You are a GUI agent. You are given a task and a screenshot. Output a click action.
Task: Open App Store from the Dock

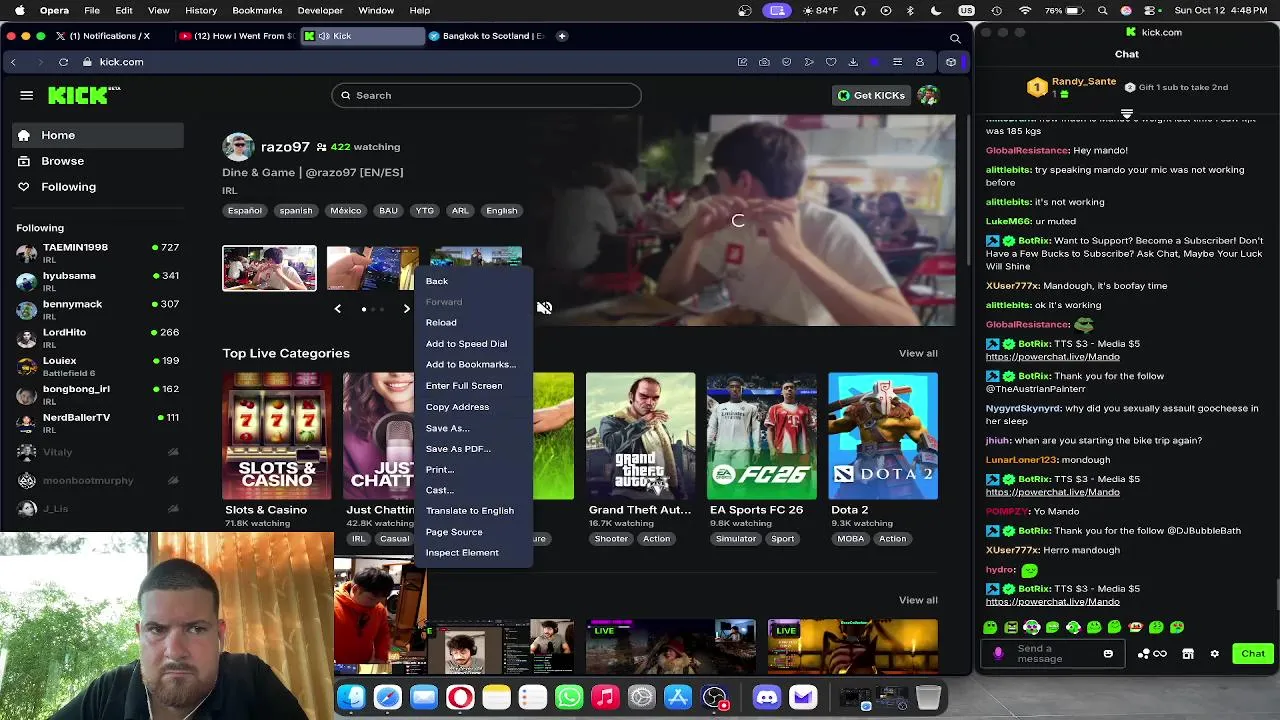click(x=678, y=697)
